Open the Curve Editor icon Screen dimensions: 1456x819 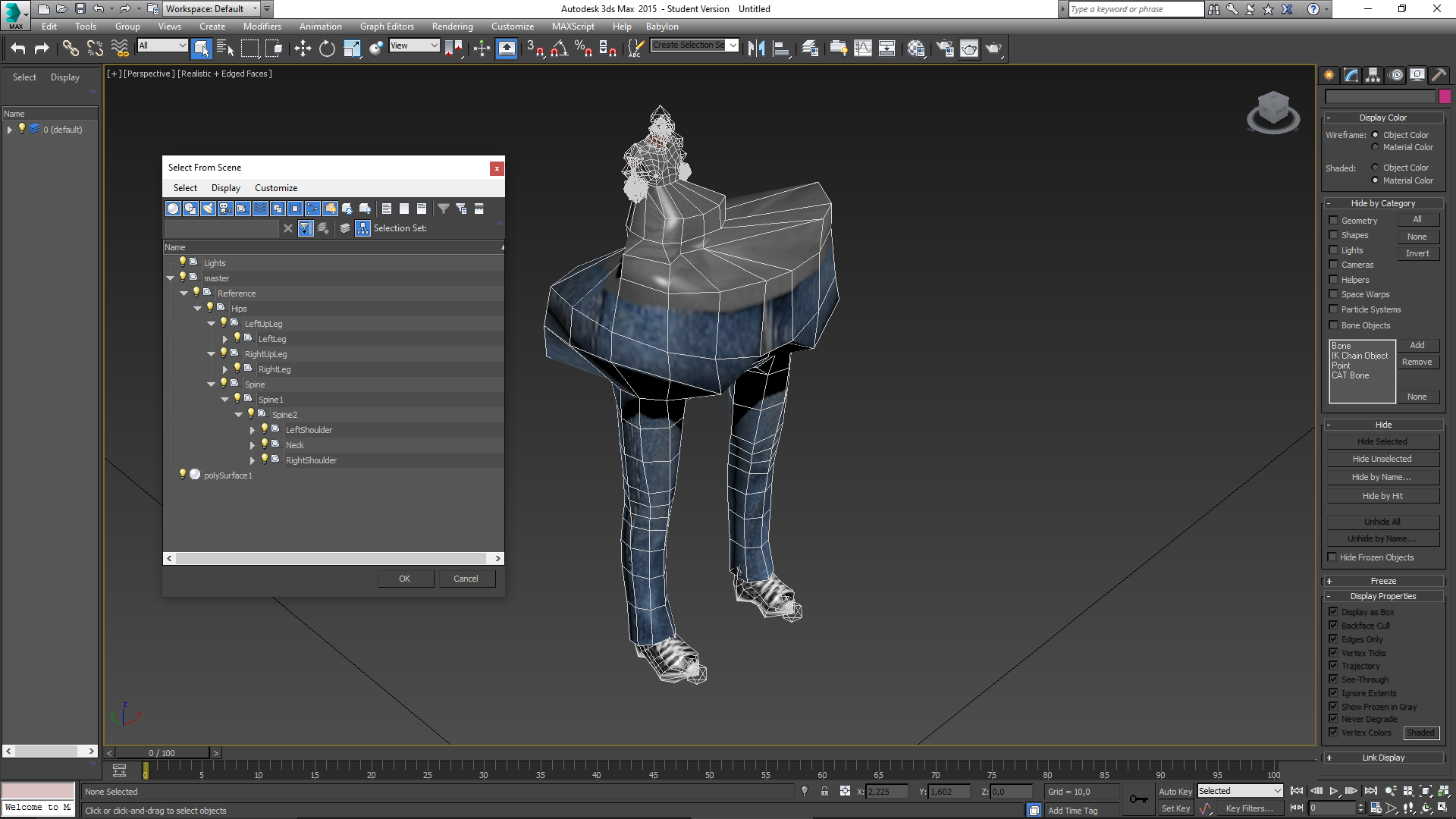click(x=863, y=49)
